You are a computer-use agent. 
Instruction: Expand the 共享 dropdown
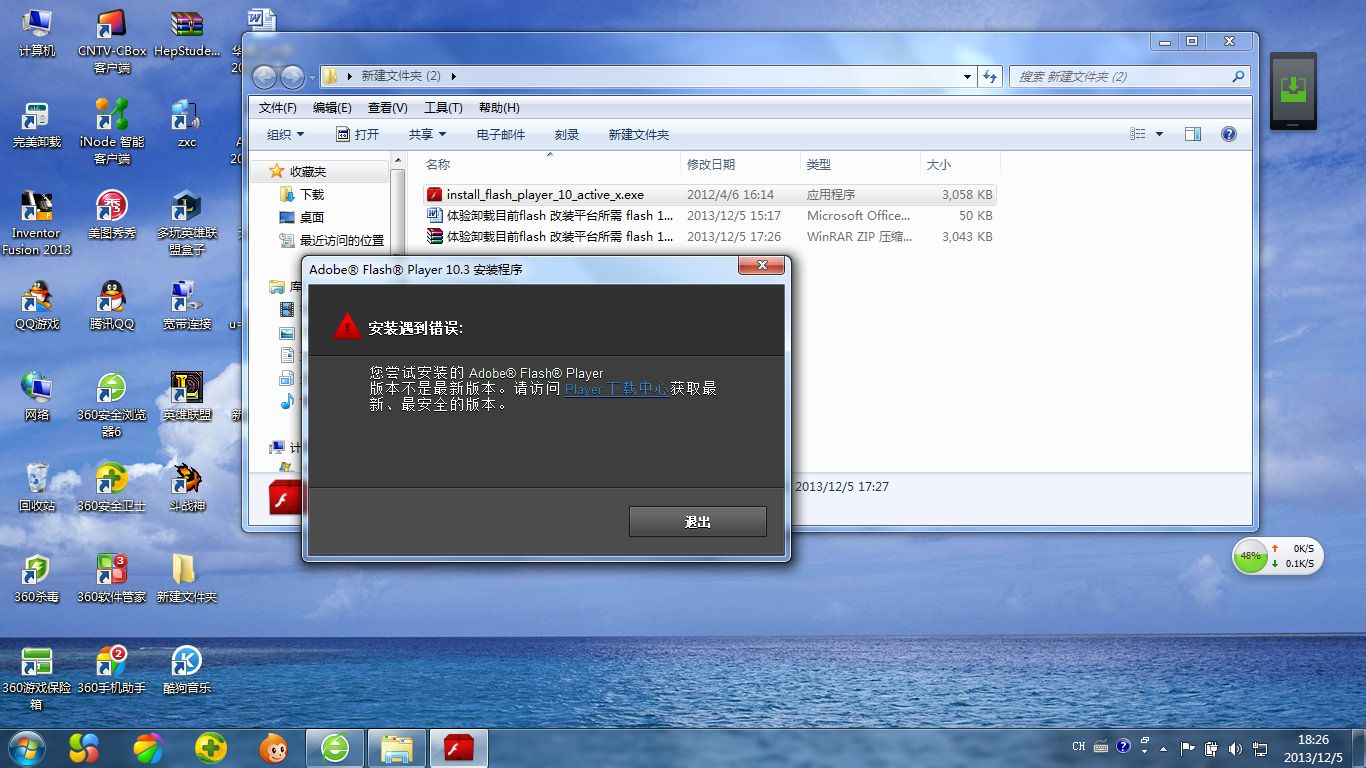pos(427,134)
